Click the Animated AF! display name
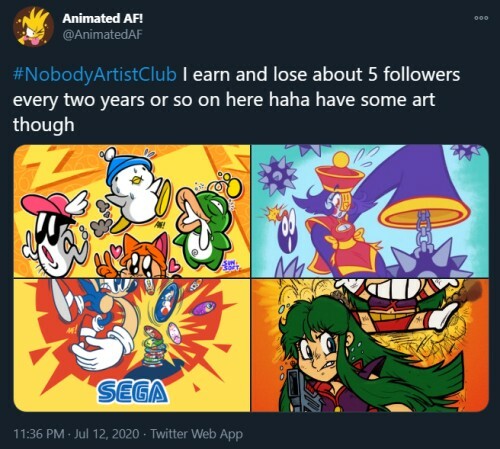The height and width of the screenshot is (449, 500). [x=102, y=18]
